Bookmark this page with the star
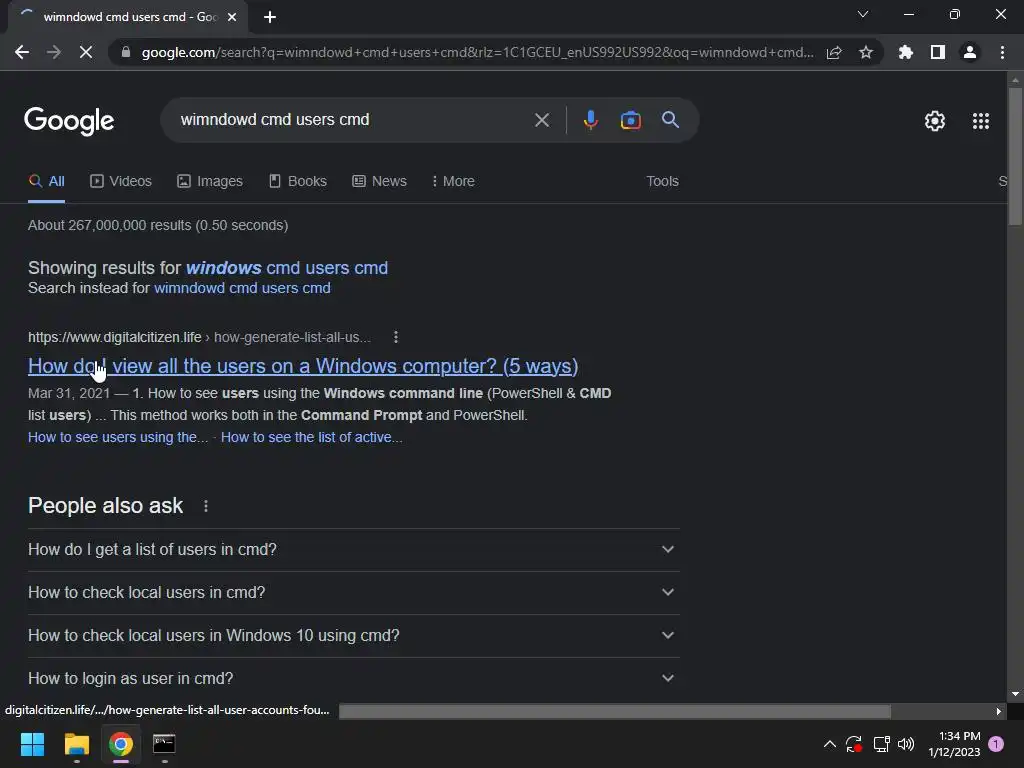Screen dimensions: 1024x768 866,52
